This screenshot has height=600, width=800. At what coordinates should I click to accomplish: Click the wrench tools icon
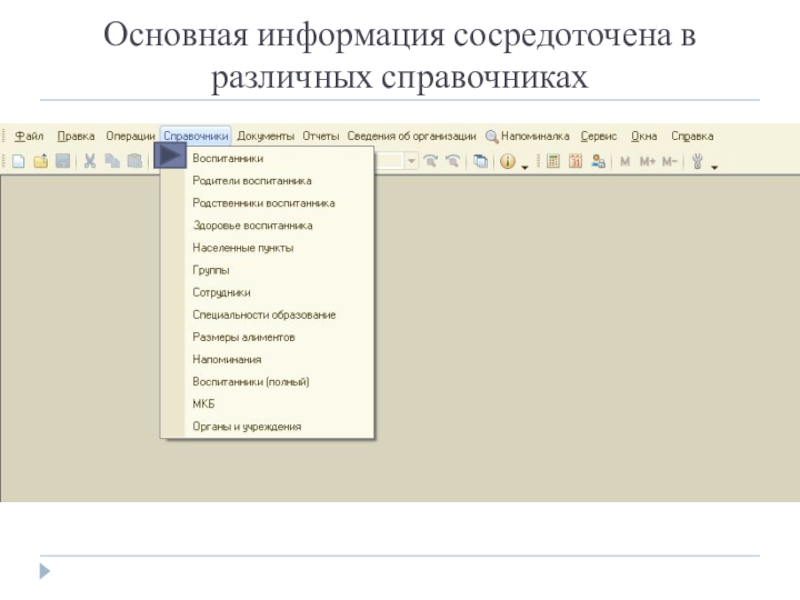click(x=697, y=161)
